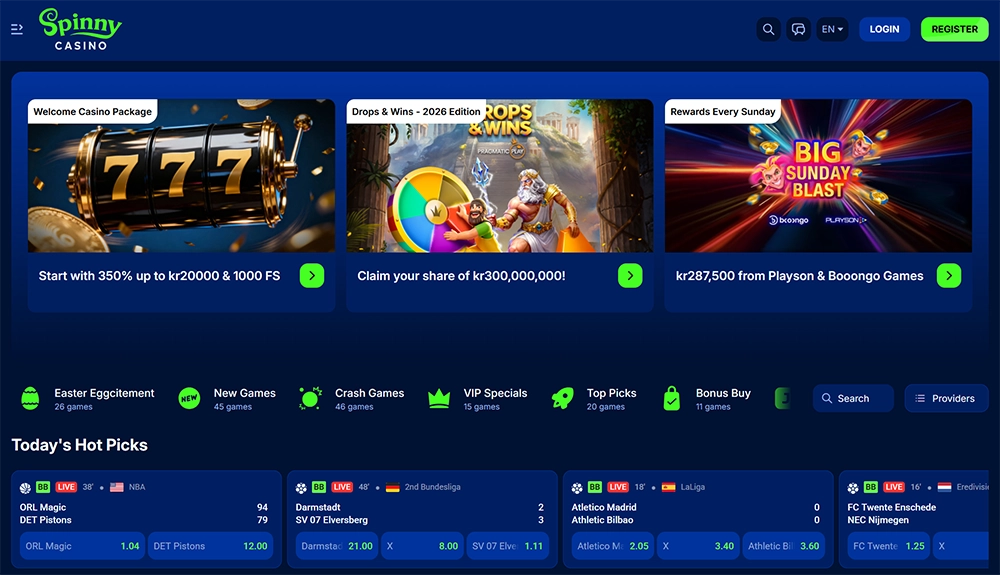Click the New Games NEW badge icon
Image resolution: width=1000 pixels, height=575 pixels.
point(189,398)
